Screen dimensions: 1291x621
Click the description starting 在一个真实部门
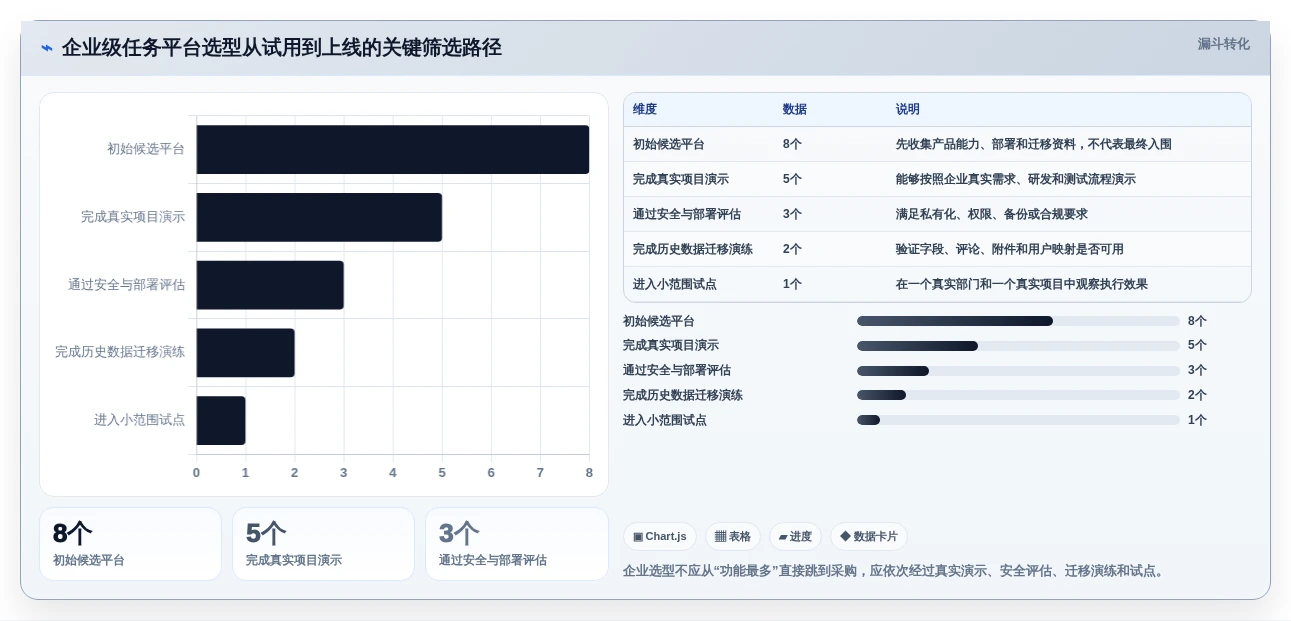(1022, 284)
